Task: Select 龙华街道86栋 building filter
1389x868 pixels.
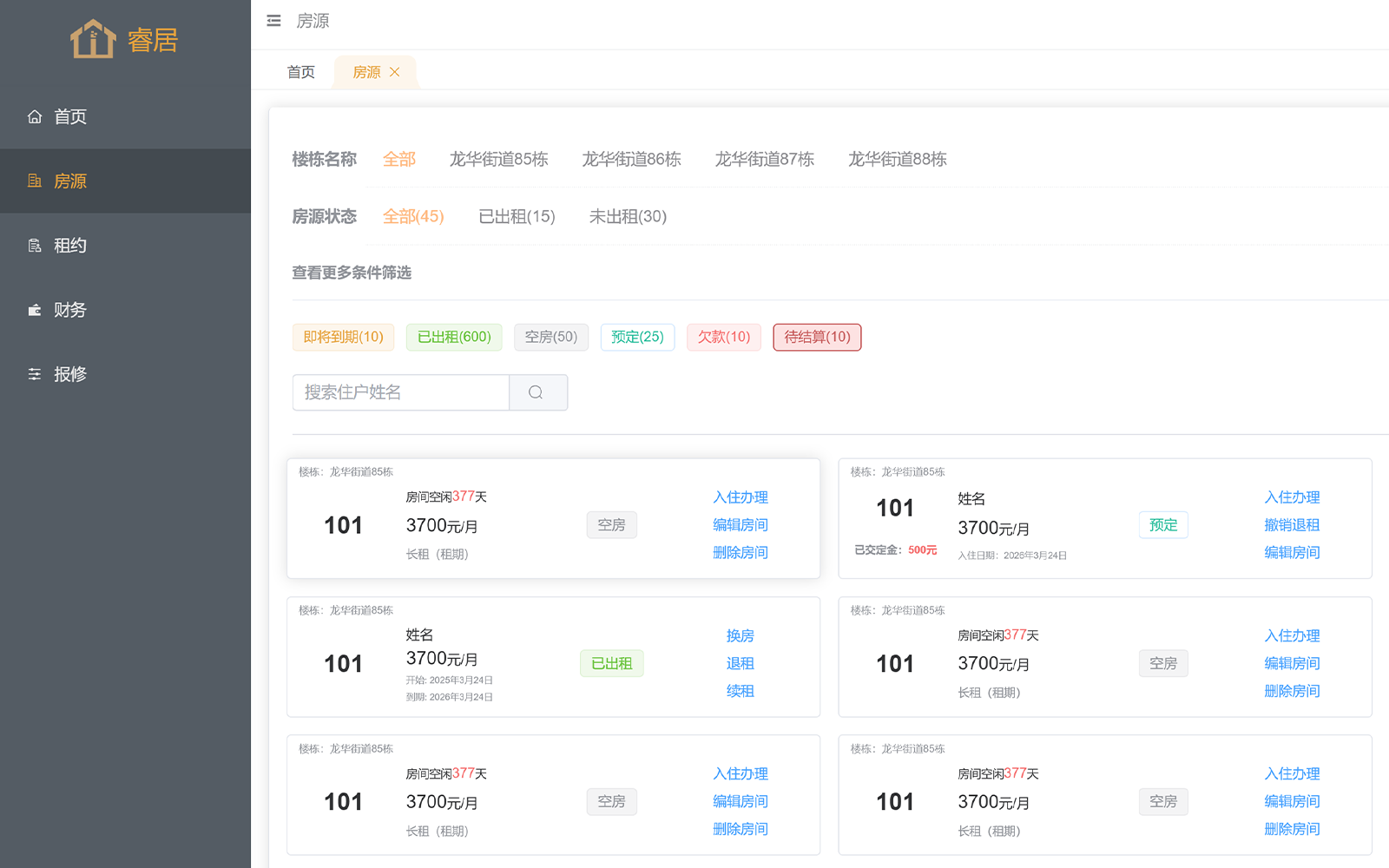Action: click(631, 160)
